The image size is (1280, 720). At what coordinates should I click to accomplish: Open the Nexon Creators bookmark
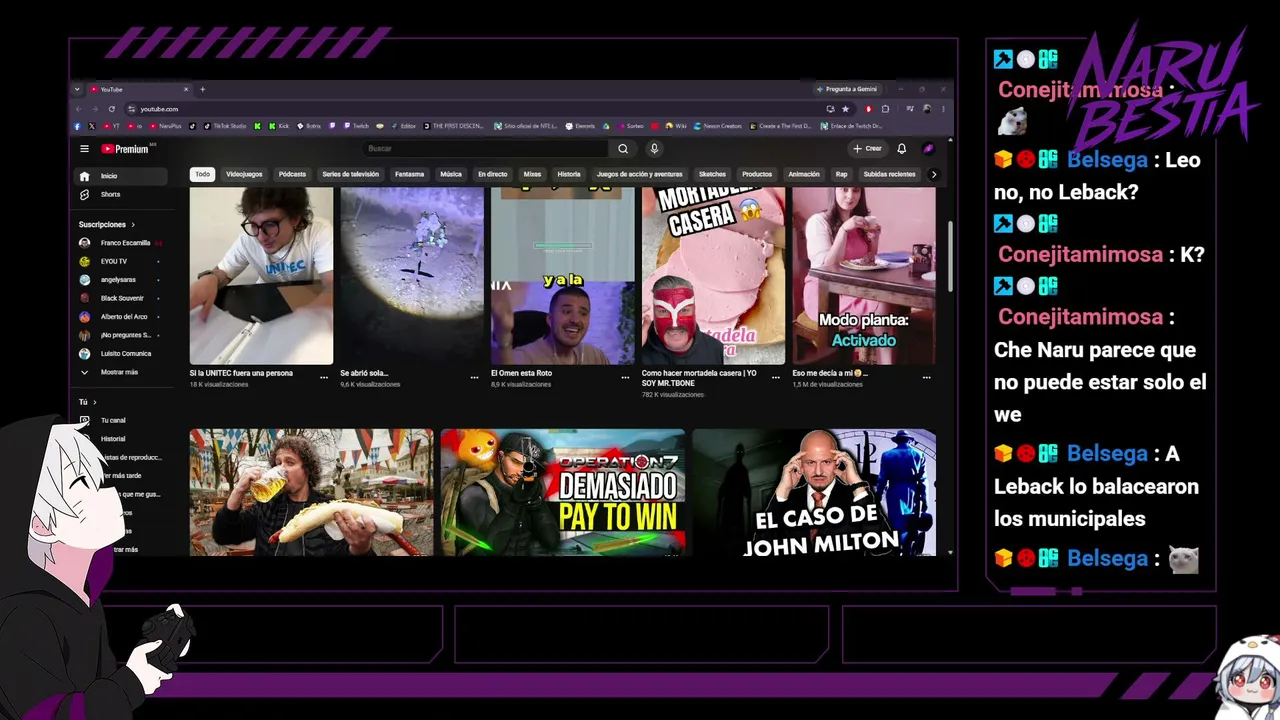point(717,126)
